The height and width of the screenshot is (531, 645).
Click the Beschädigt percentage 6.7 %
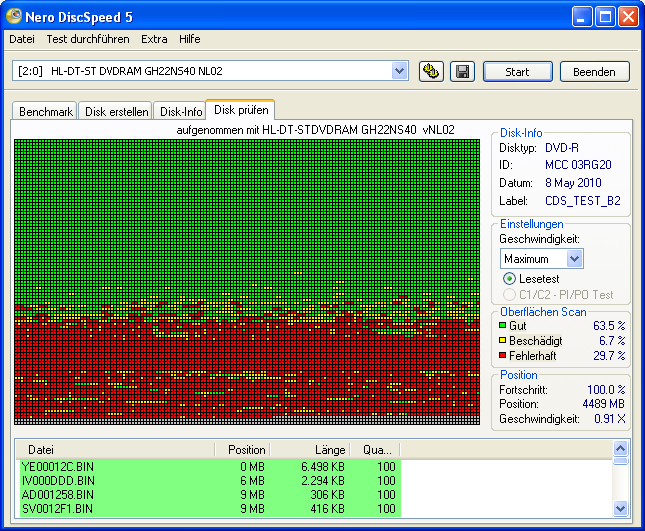(612, 340)
